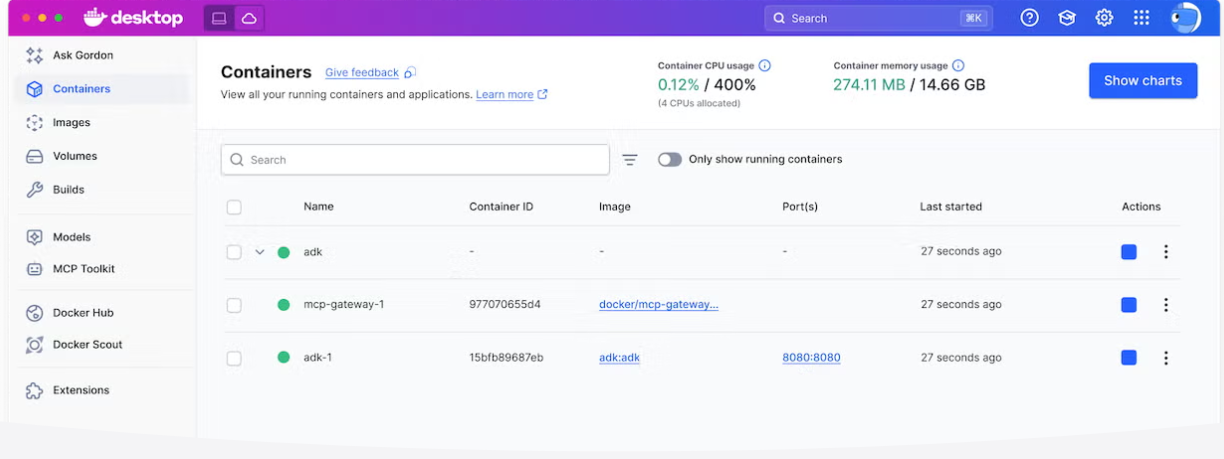Click the container search field
The width and height of the screenshot is (1224, 459).
(x=415, y=160)
